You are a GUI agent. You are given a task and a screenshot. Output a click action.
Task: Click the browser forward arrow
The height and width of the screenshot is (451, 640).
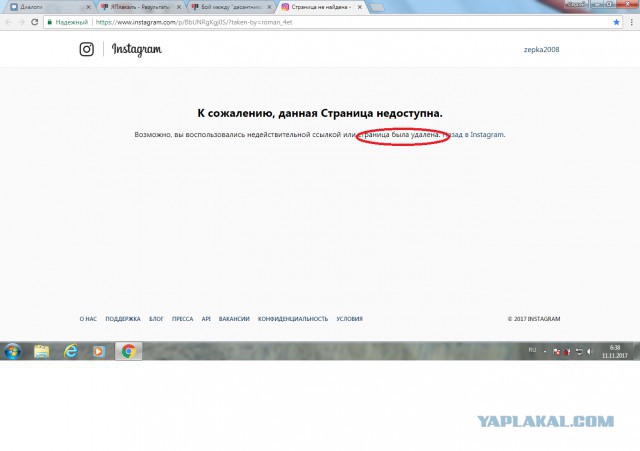point(22,22)
